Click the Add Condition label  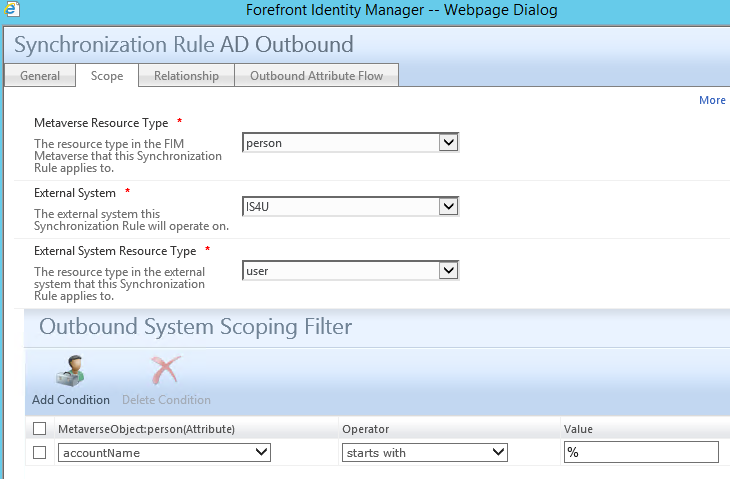pos(71,400)
